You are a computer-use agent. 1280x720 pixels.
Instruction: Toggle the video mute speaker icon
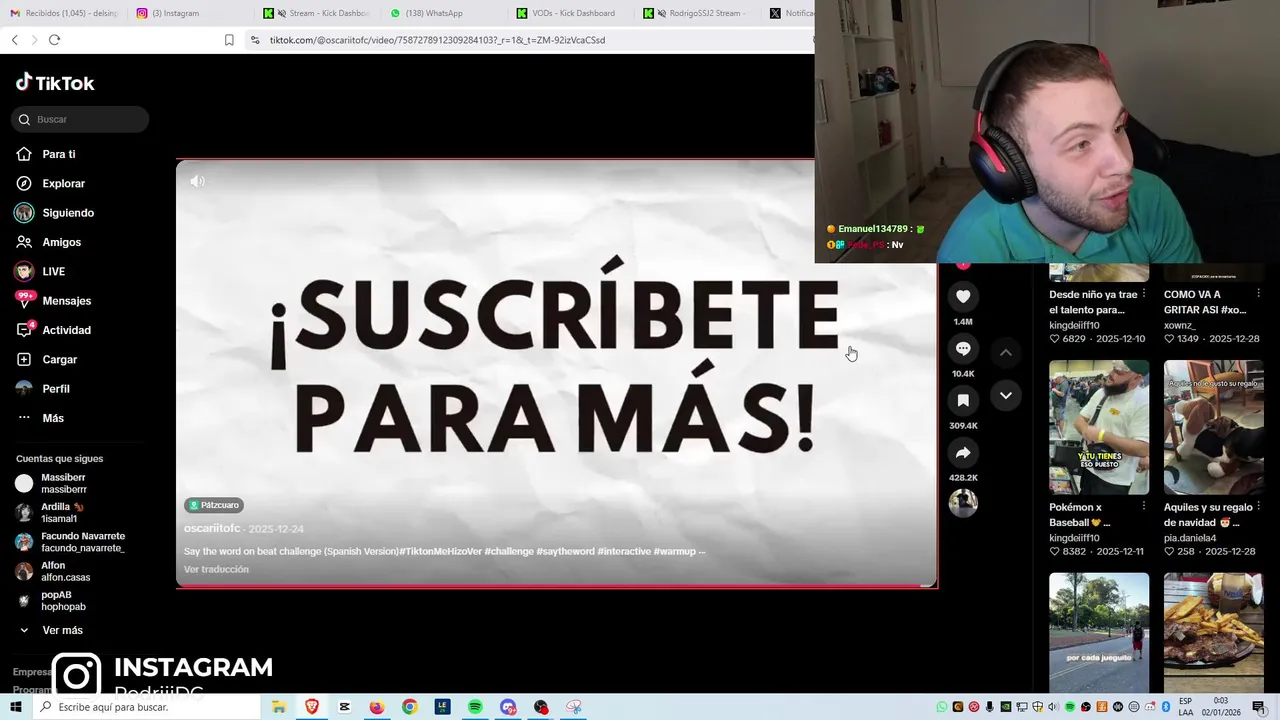point(197,181)
